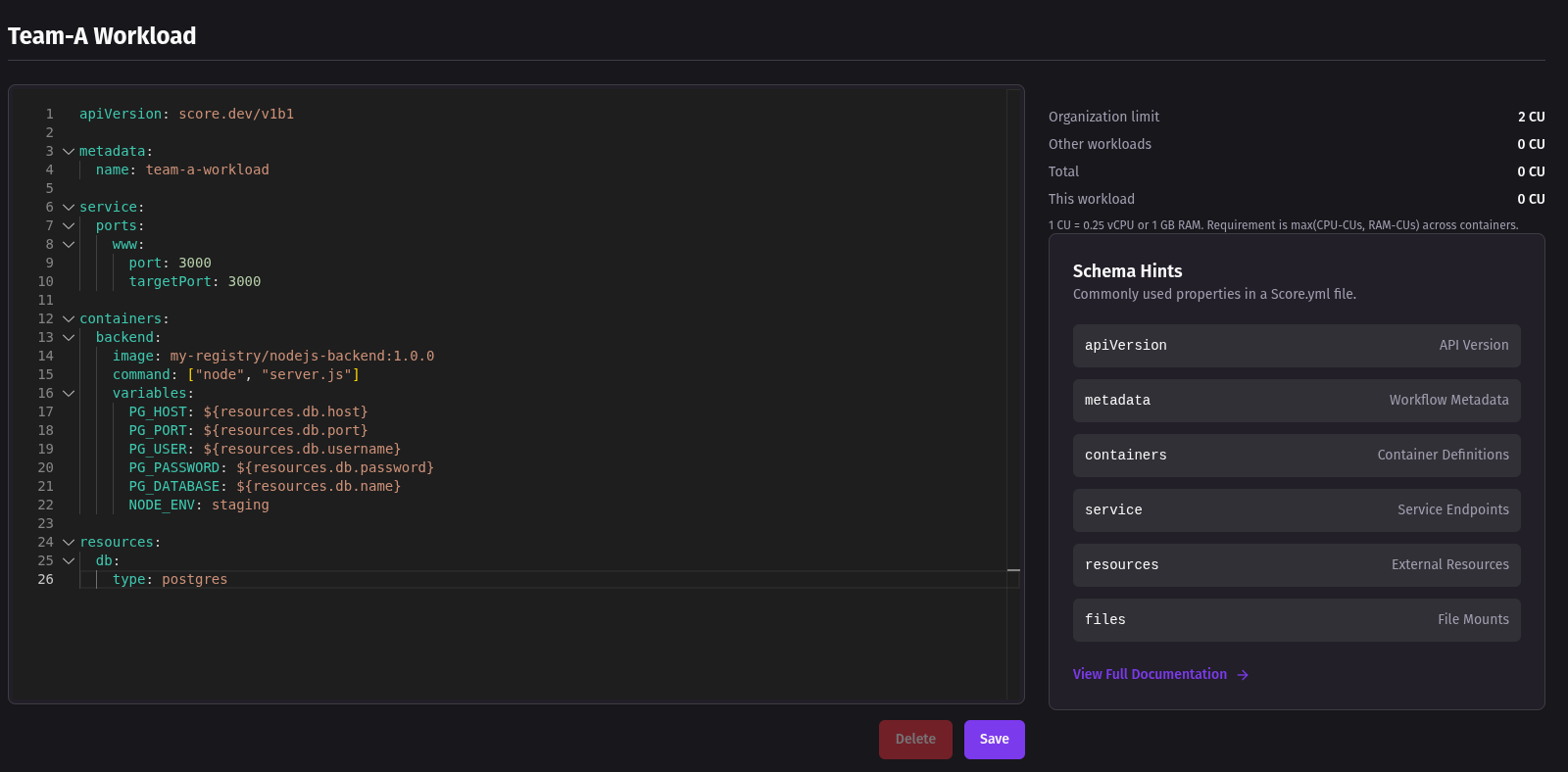Choose the files File Mounts hint
The image size is (1568, 772).
pos(1296,620)
